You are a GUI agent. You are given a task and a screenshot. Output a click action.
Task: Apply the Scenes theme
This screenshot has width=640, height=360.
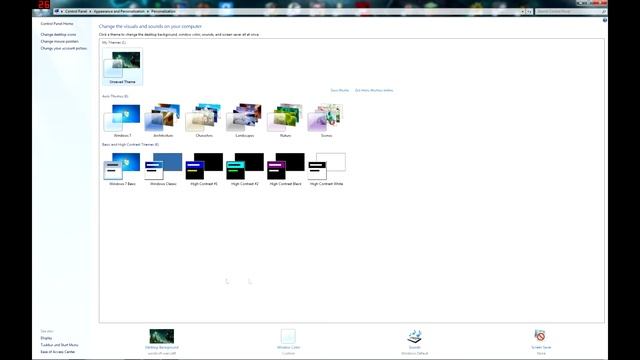click(x=327, y=120)
